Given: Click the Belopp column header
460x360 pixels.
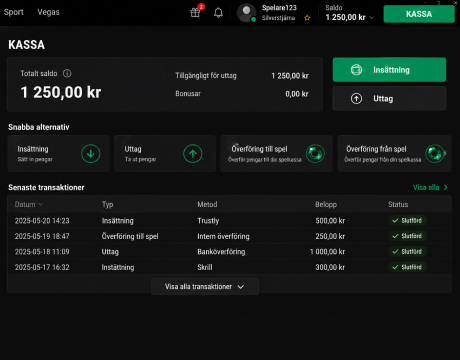Looking at the screenshot, I should tap(326, 205).
